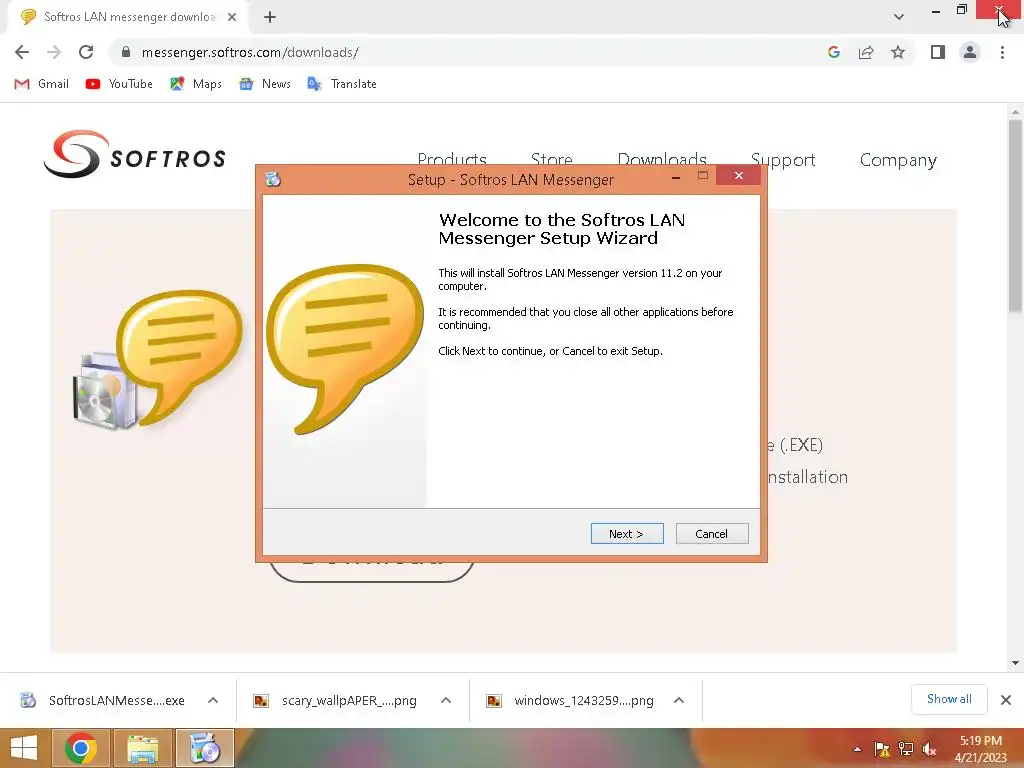This screenshot has width=1024, height=768.
Task: Open Chrome three-dot menu
Action: (x=1002, y=52)
